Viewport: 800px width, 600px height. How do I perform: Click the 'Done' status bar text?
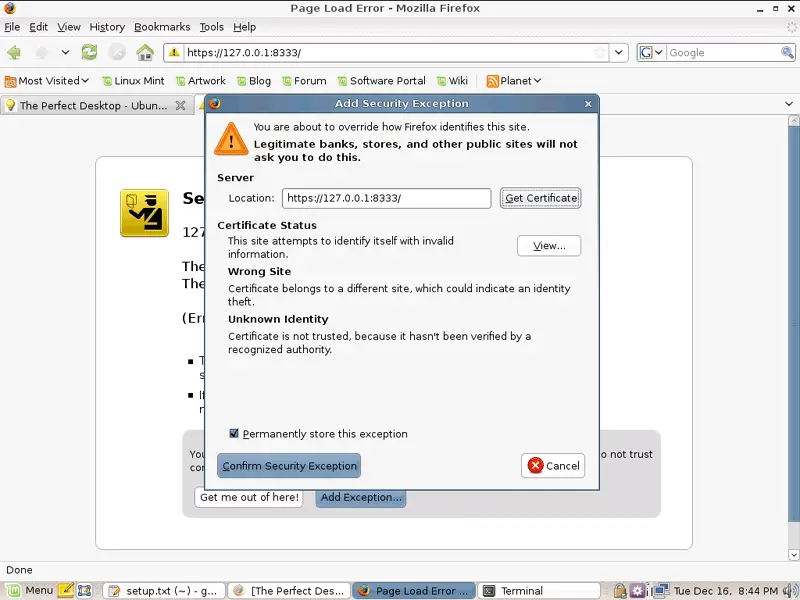(19, 570)
